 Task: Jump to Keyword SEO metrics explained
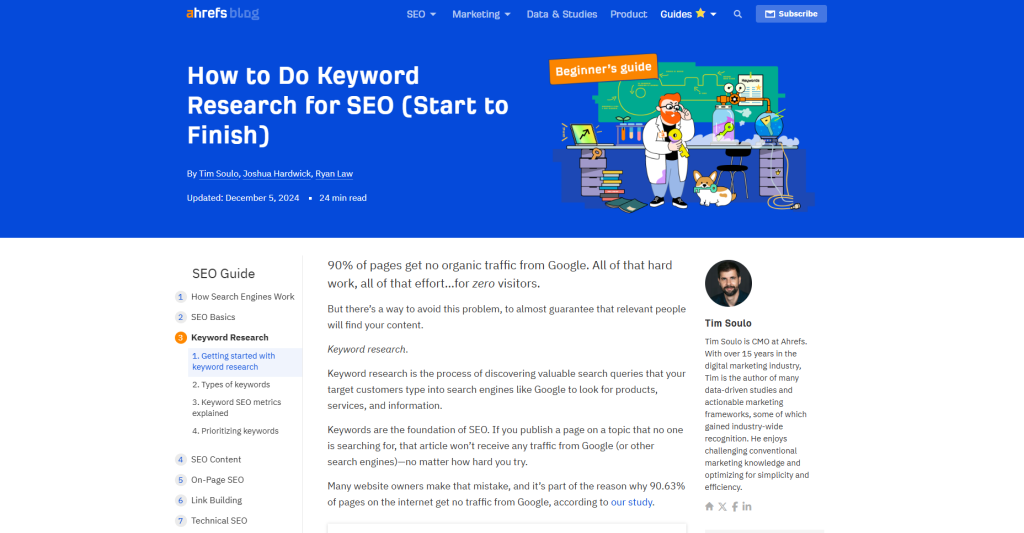pos(236,408)
